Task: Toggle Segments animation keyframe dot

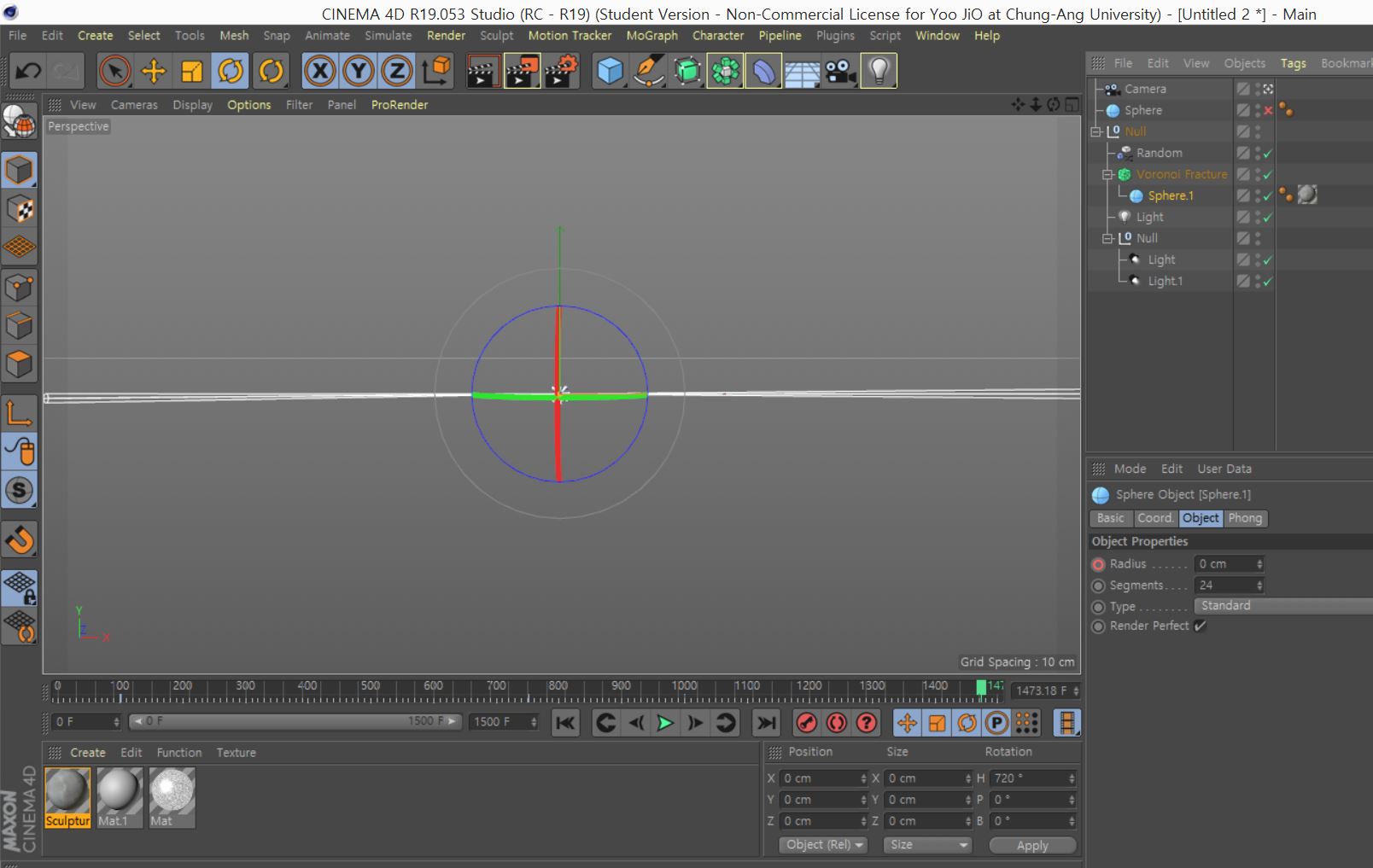Action: (1098, 585)
